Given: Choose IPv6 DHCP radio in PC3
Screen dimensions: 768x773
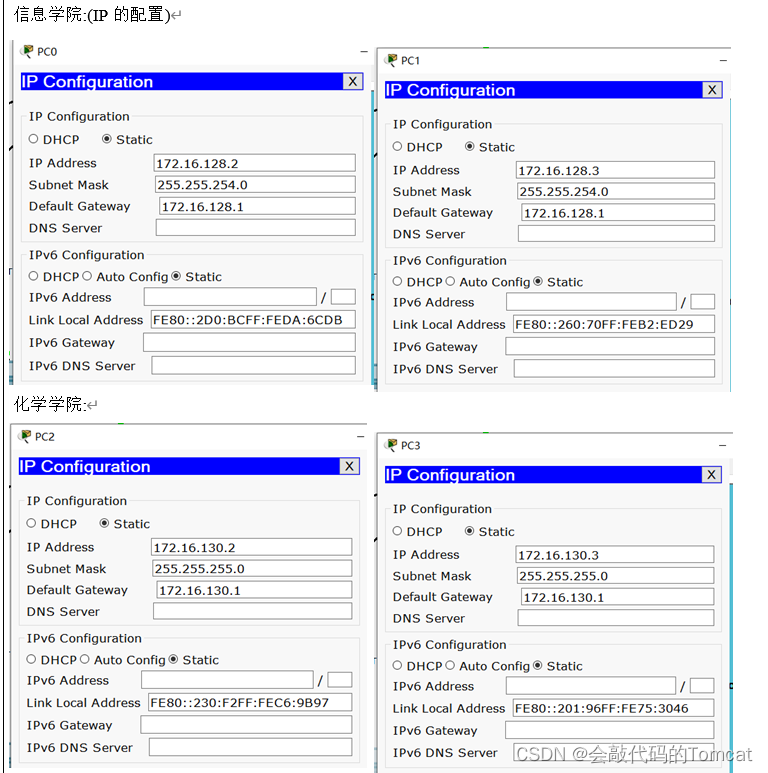Looking at the screenshot, I should 397,666.
